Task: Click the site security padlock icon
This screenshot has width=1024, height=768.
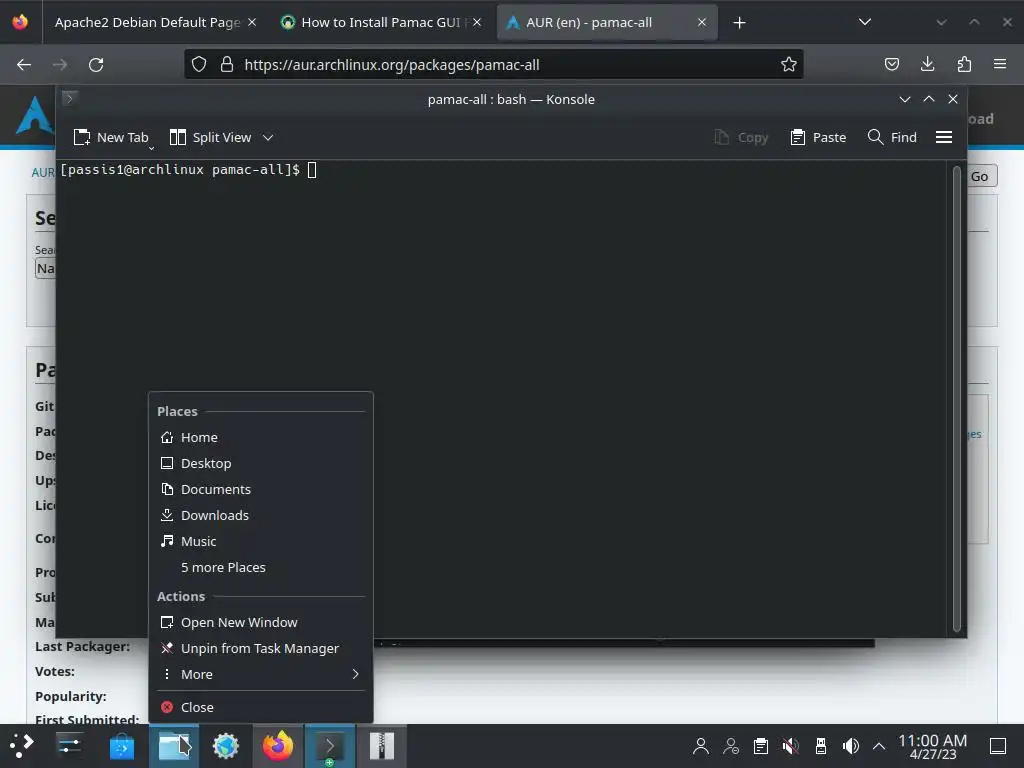Action: point(227,65)
